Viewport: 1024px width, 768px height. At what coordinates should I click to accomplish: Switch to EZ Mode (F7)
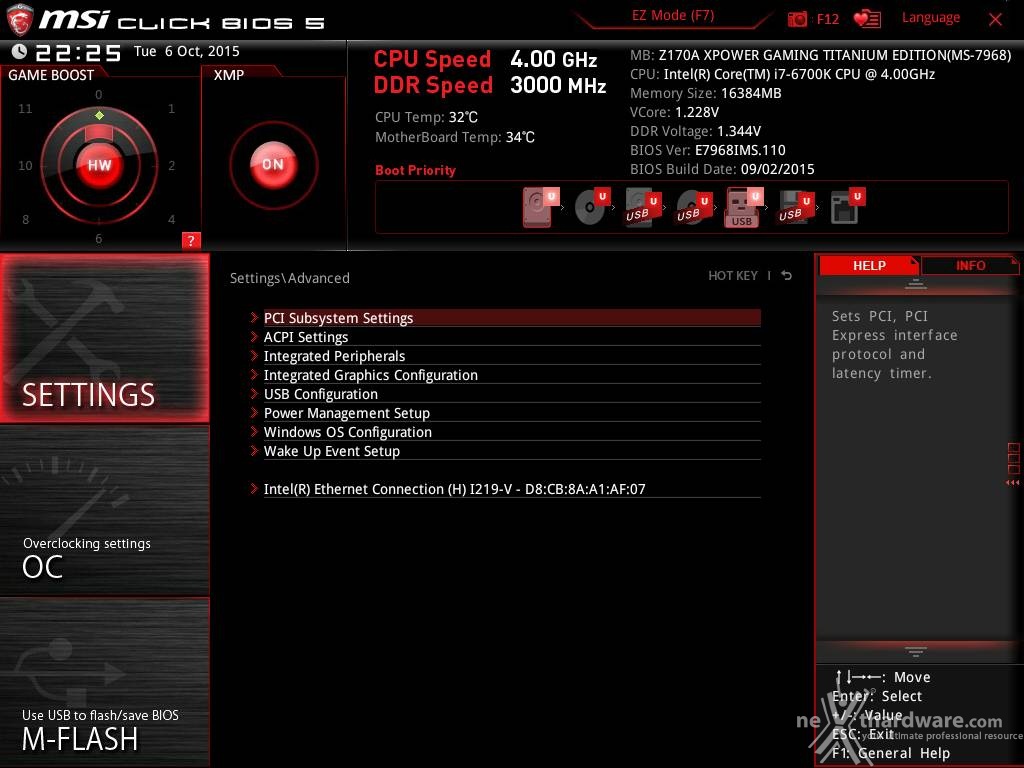coord(673,16)
